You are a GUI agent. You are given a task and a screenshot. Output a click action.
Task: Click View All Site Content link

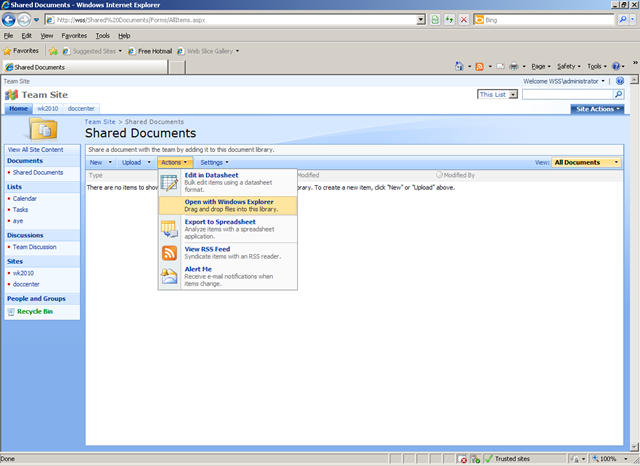click(35, 150)
